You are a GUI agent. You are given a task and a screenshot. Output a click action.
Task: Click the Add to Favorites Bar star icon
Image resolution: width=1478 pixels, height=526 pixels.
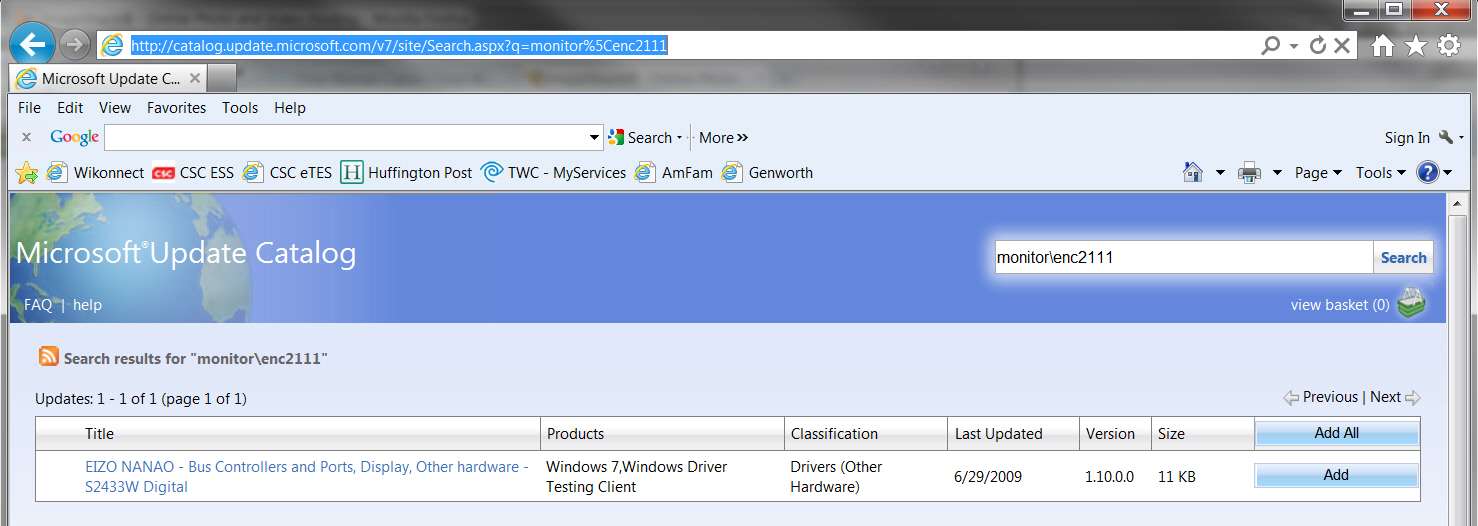[27, 173]
